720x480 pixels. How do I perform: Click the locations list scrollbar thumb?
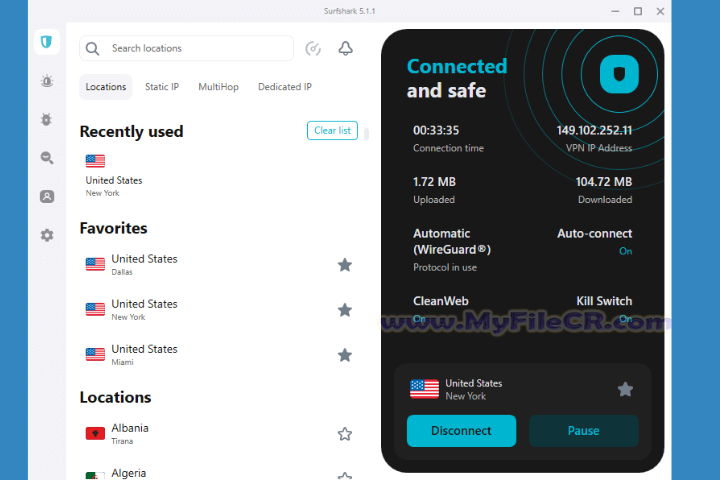tap(366, 134)
